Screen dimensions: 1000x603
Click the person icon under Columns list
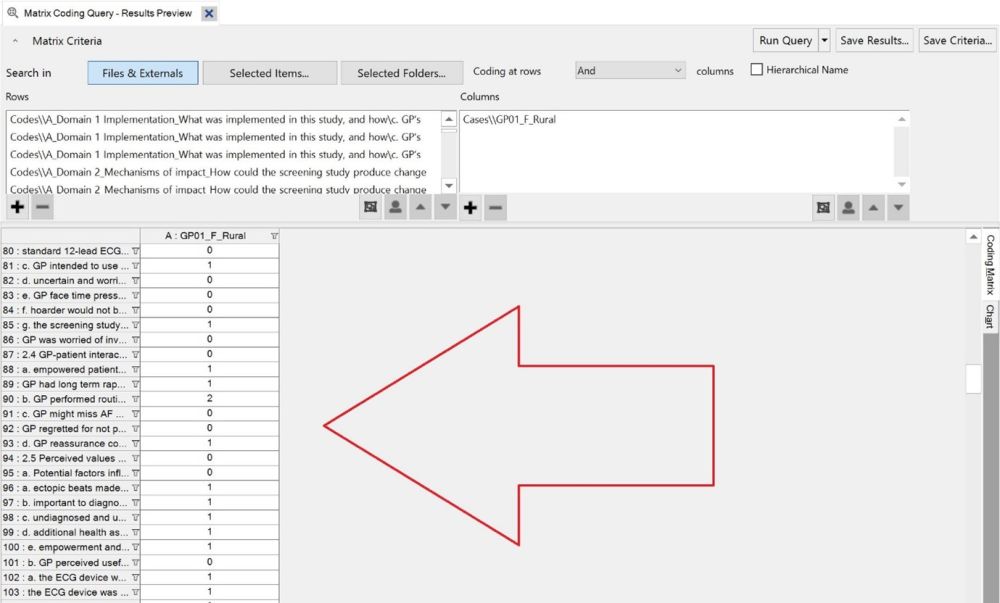coord(848,207)
